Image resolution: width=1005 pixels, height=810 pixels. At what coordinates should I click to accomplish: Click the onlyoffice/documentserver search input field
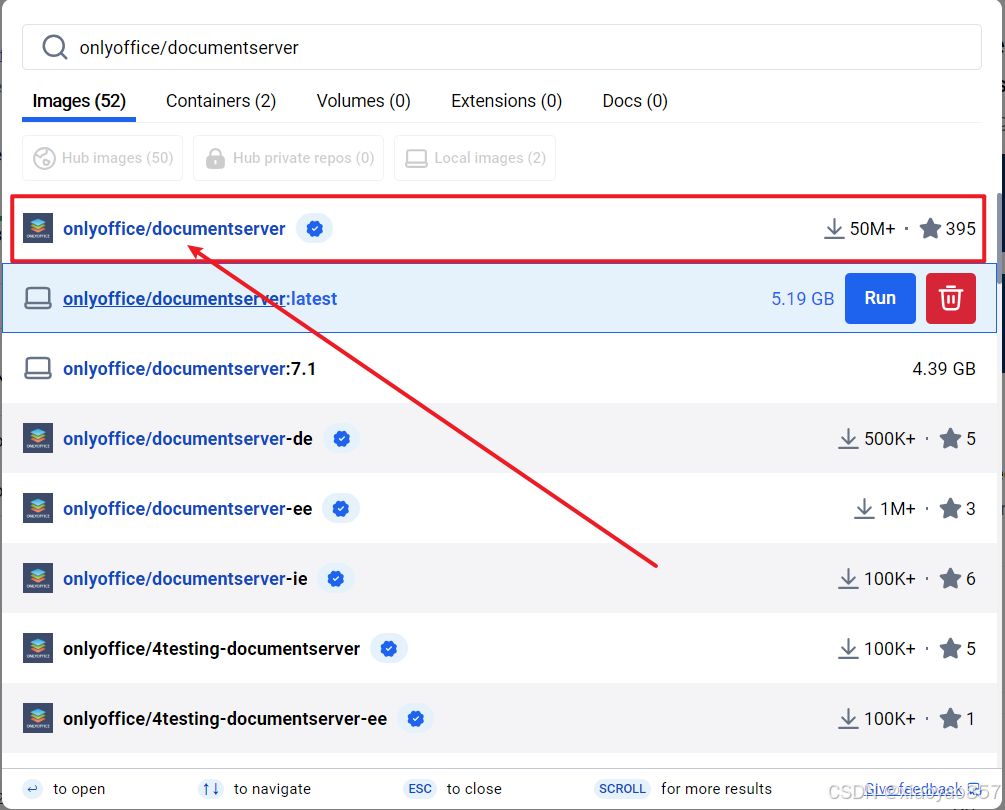[x=501, y=47]
